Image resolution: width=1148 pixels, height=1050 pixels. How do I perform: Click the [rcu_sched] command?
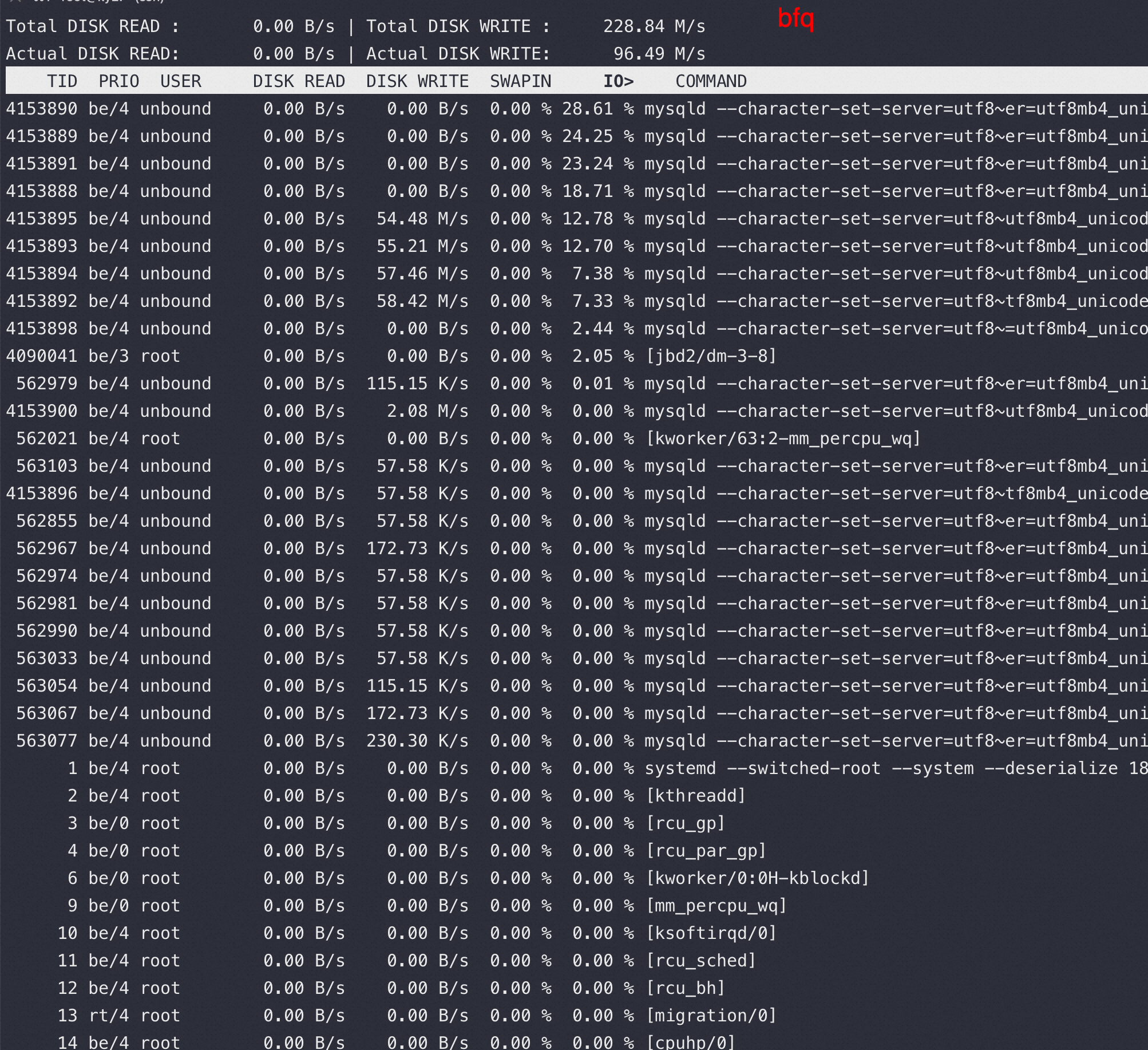click(x=700, y=961)
